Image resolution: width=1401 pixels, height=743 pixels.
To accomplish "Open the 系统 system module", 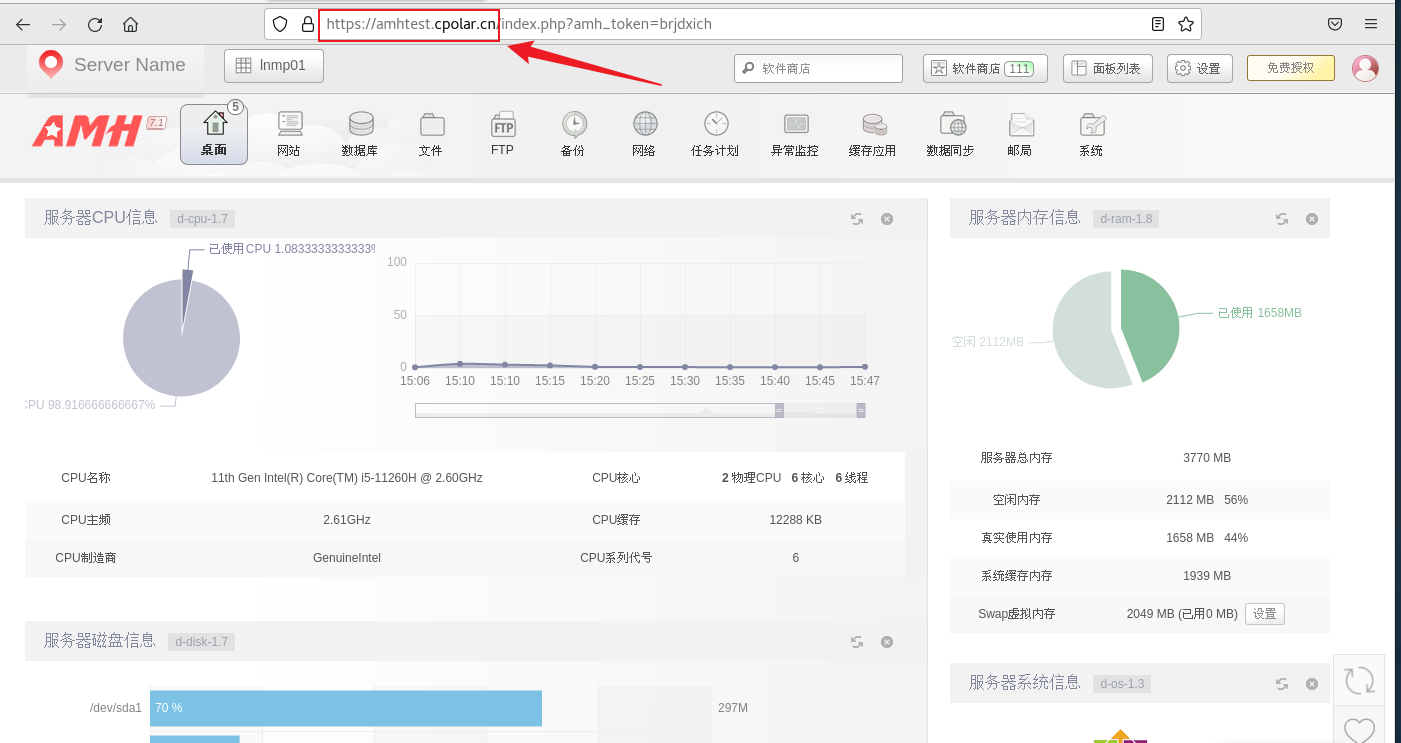I will [x=1091, y=134].
